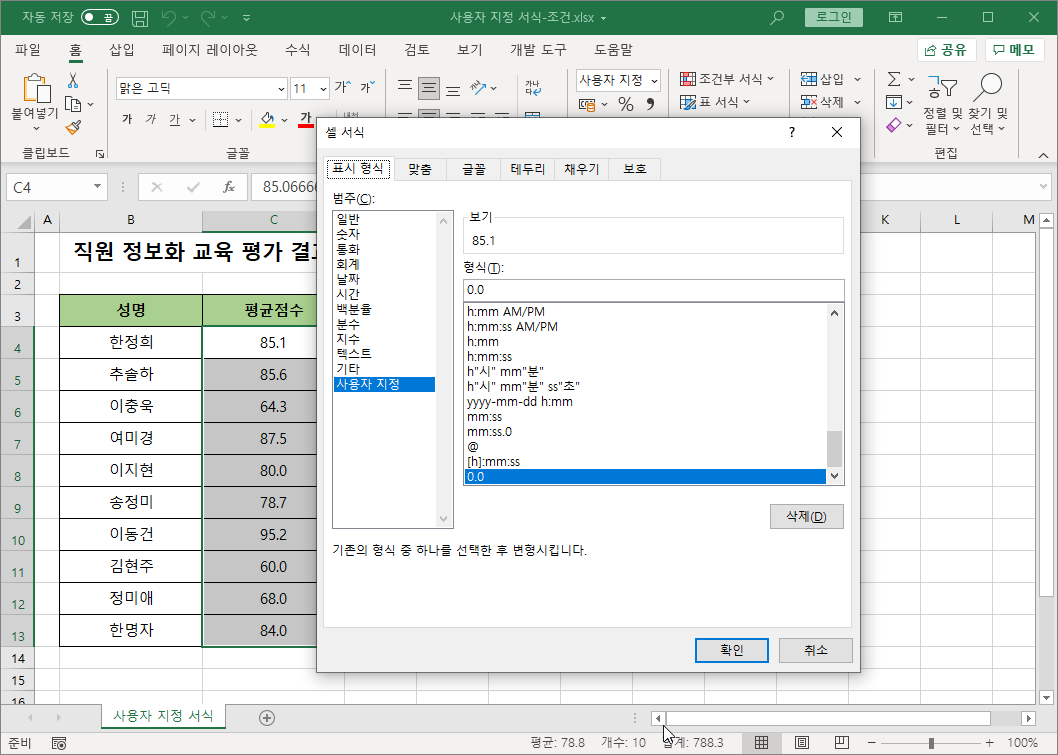Click the bottom align icon
1058x755 pixels.
point(453,88)
